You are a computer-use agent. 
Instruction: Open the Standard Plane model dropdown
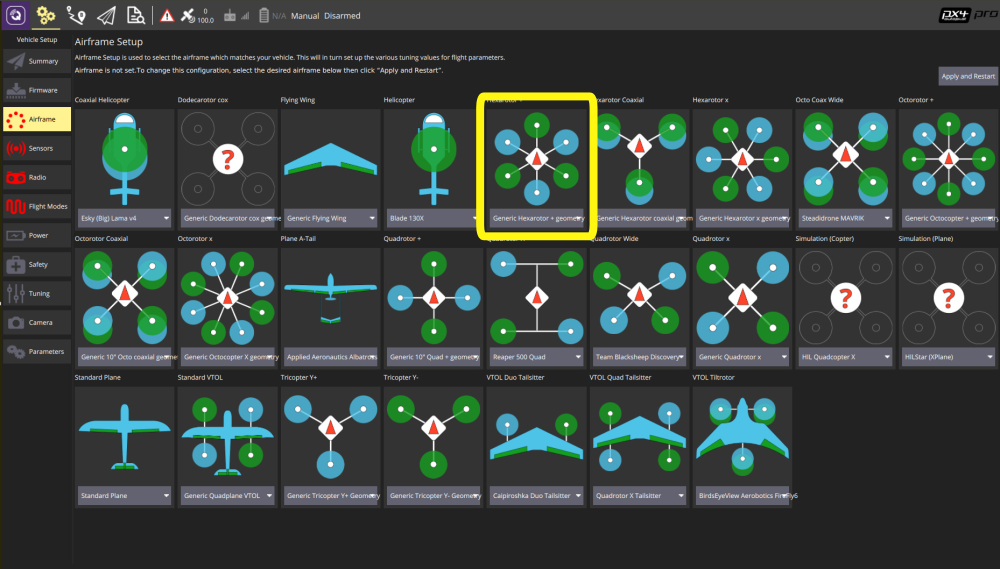pos(124,496)
